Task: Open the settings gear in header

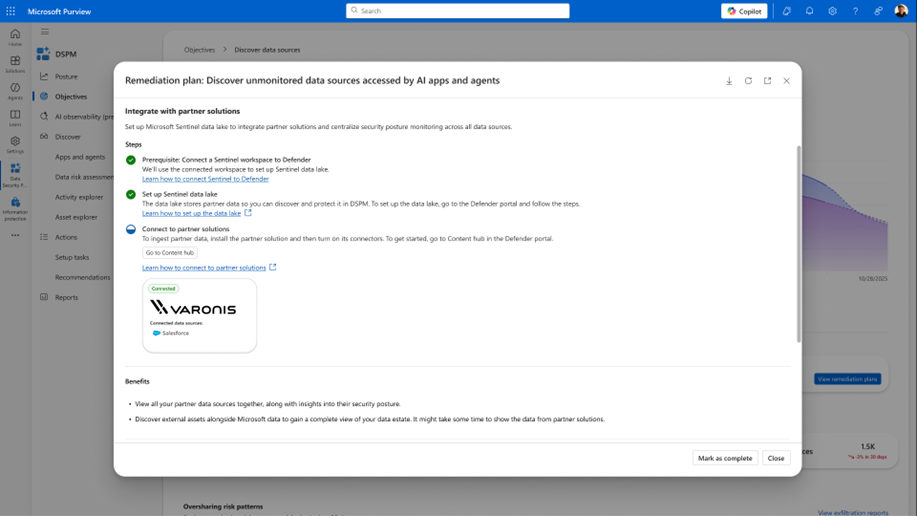Action: [832, 11]
